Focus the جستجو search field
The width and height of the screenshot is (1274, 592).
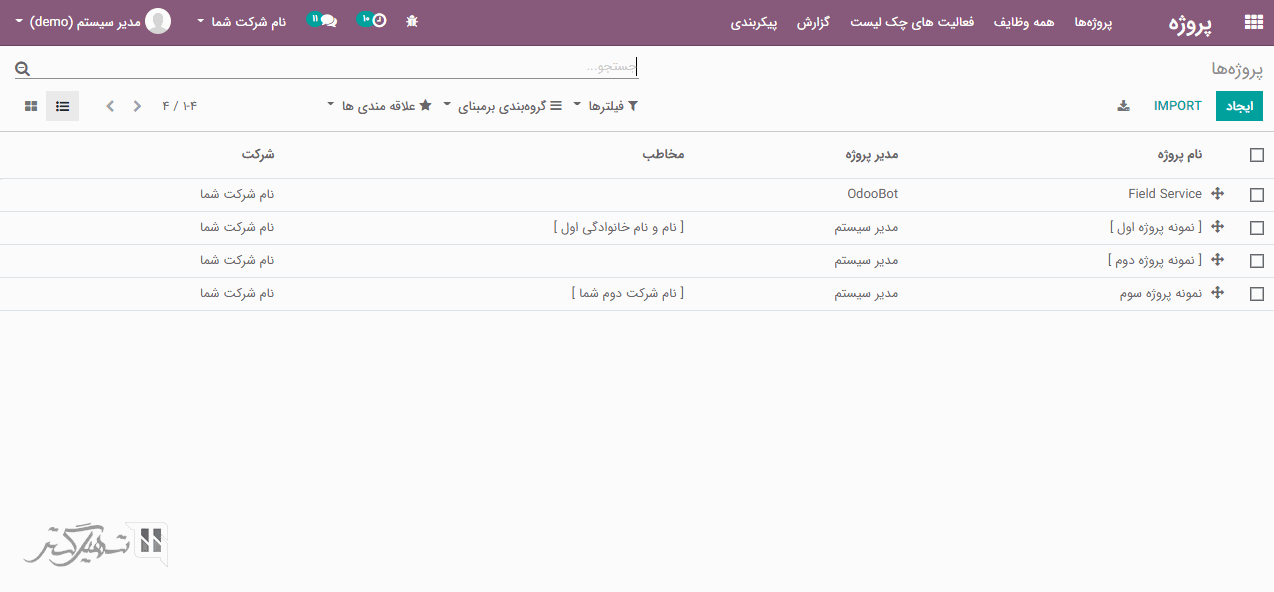tap(330, 67)
